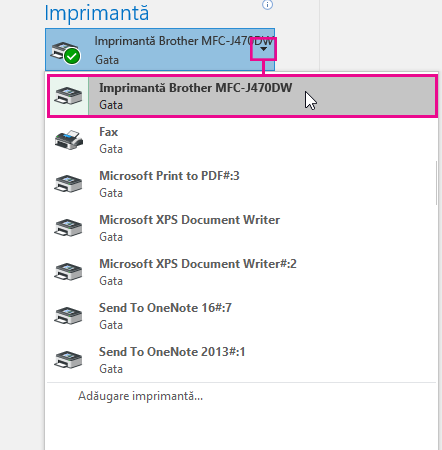The height and width of the screenshot is (450, 442).
Task: Select Microsoft Print to PDF#:3
Action: click(x=242, y=184)
